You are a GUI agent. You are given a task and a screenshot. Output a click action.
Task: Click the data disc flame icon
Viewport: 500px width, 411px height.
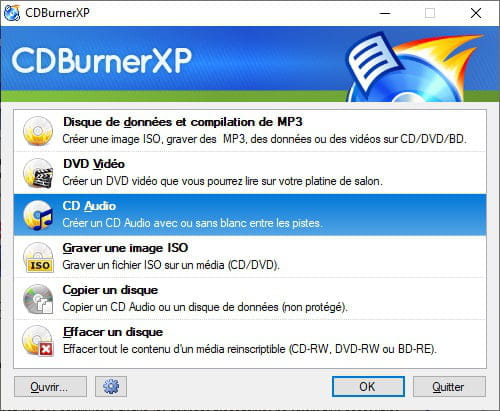coord(38,131)
